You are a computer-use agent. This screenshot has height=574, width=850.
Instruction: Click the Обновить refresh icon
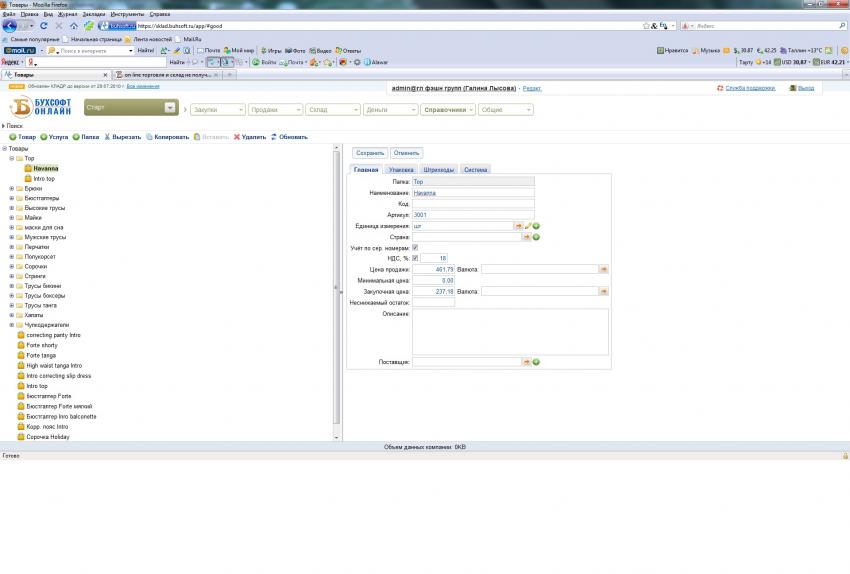click(x=274, y=137)
